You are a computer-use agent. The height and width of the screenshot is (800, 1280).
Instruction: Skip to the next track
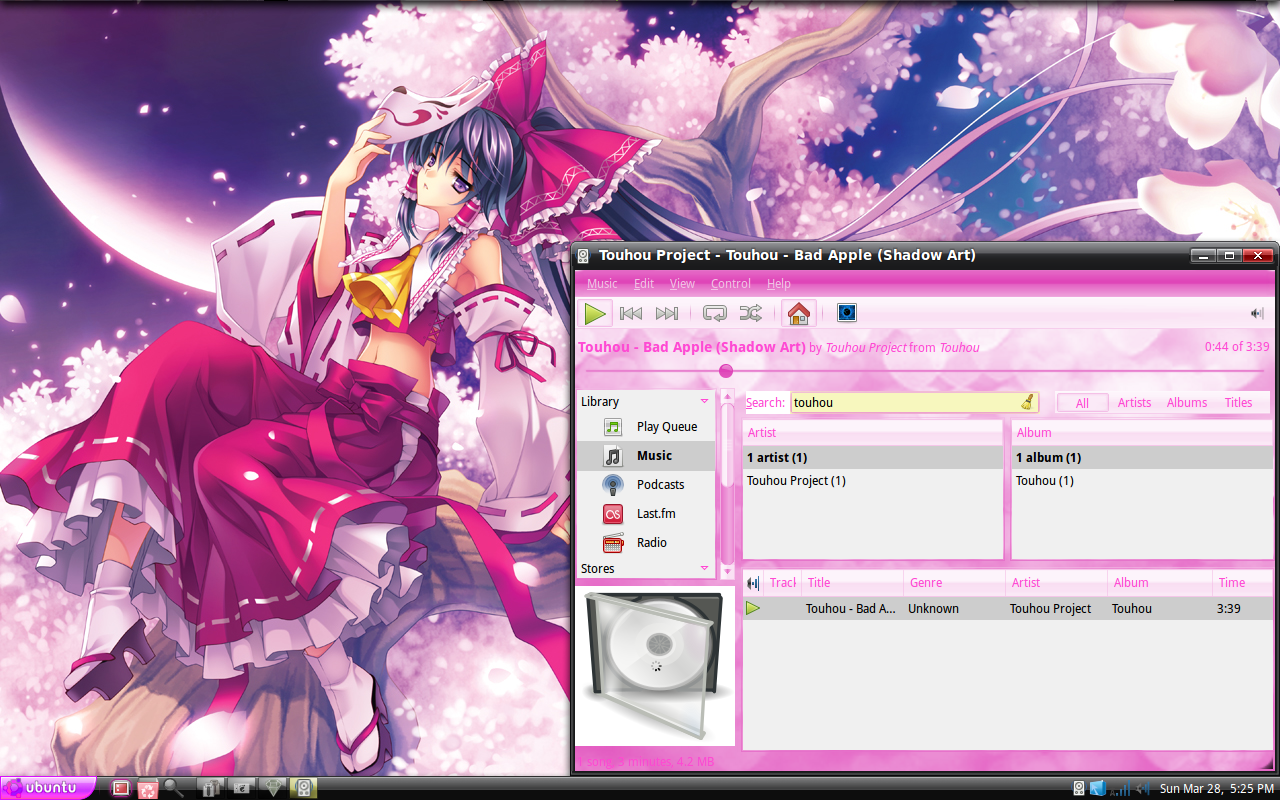[667, 314]
